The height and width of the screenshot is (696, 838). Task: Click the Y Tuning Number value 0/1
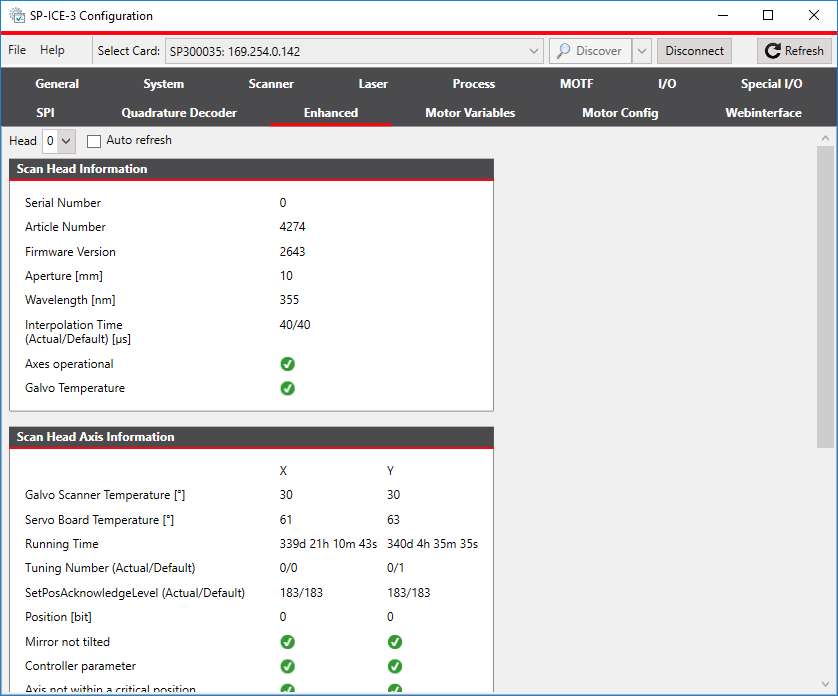tap(395, 568)
